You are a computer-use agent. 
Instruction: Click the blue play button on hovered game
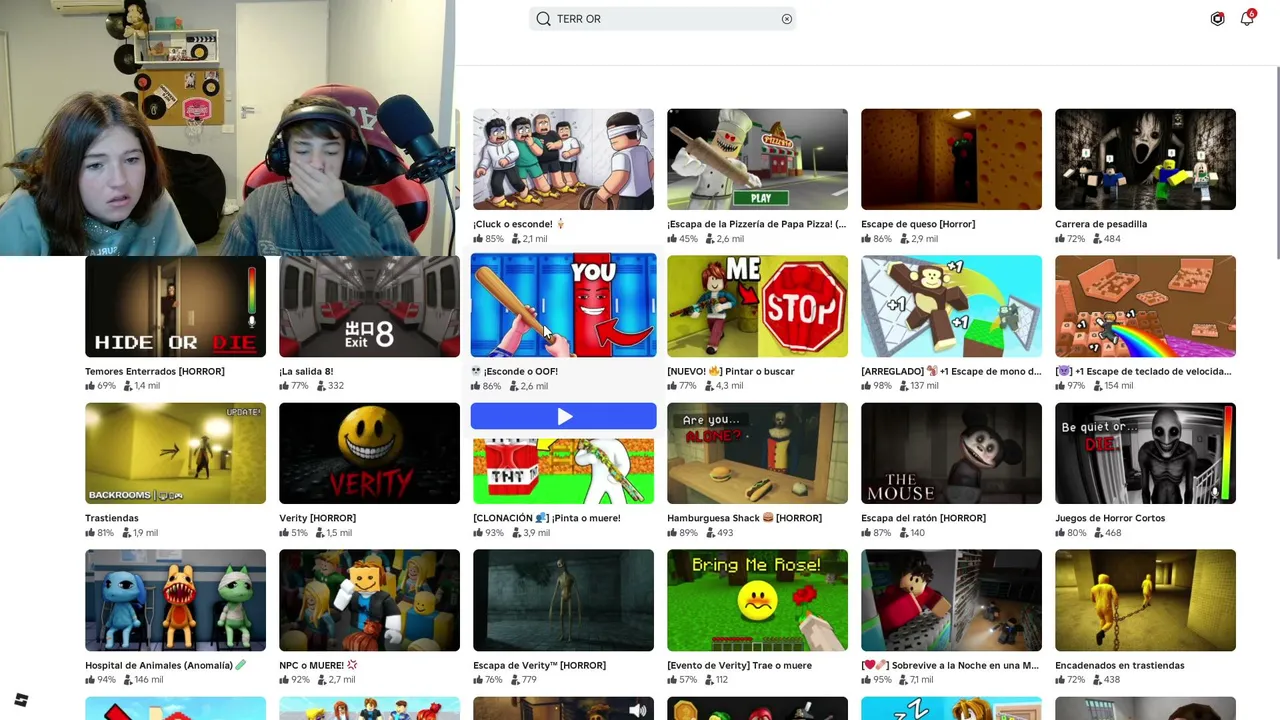tap(564, 417)
